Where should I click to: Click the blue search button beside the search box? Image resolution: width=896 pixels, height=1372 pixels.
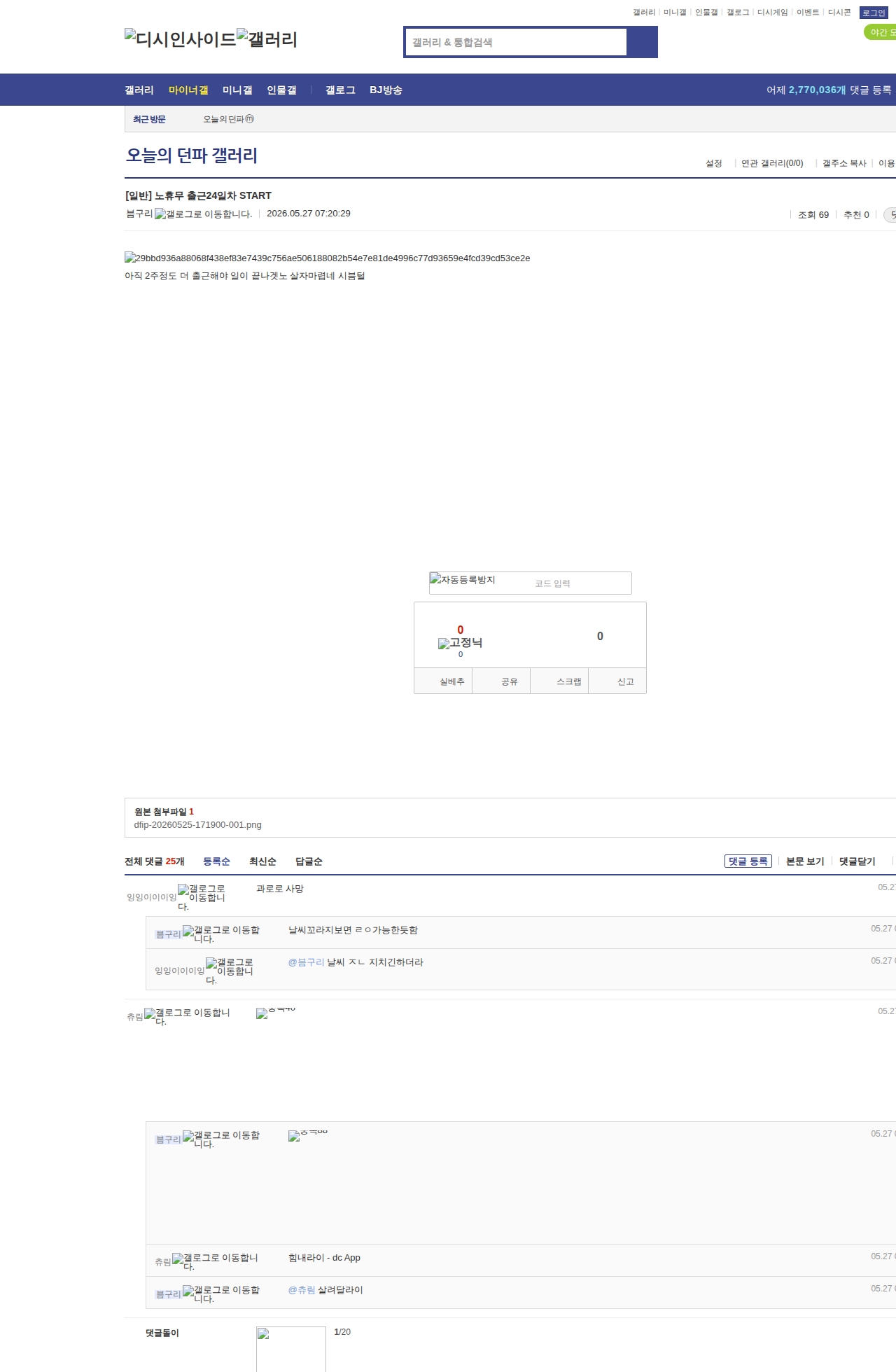[x=642, y=42]
